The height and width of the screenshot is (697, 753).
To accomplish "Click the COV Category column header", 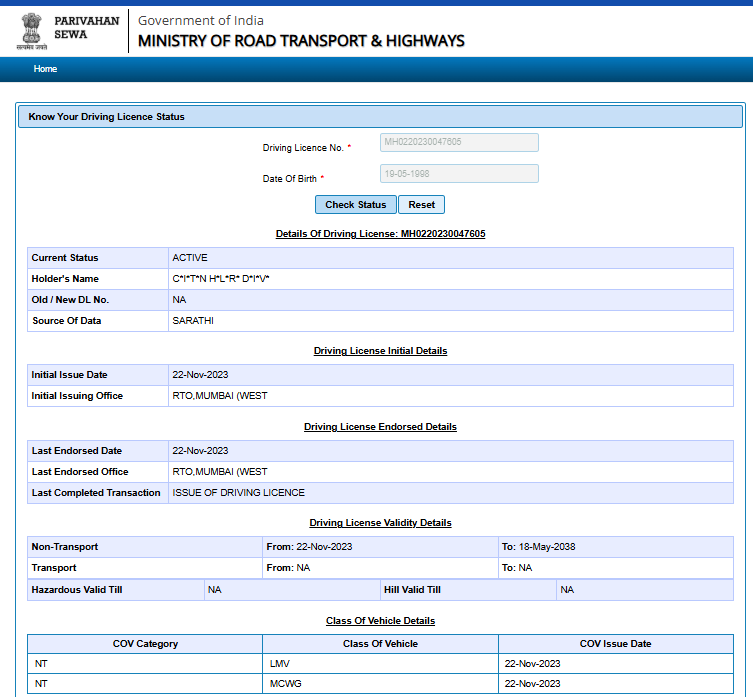I will pyautogui.click(x=145, y=644).
